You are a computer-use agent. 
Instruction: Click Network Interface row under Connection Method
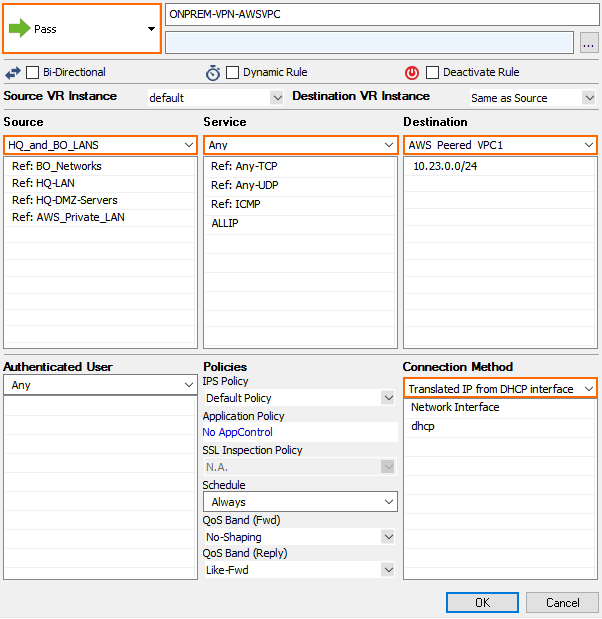click(x=500, y=407)
